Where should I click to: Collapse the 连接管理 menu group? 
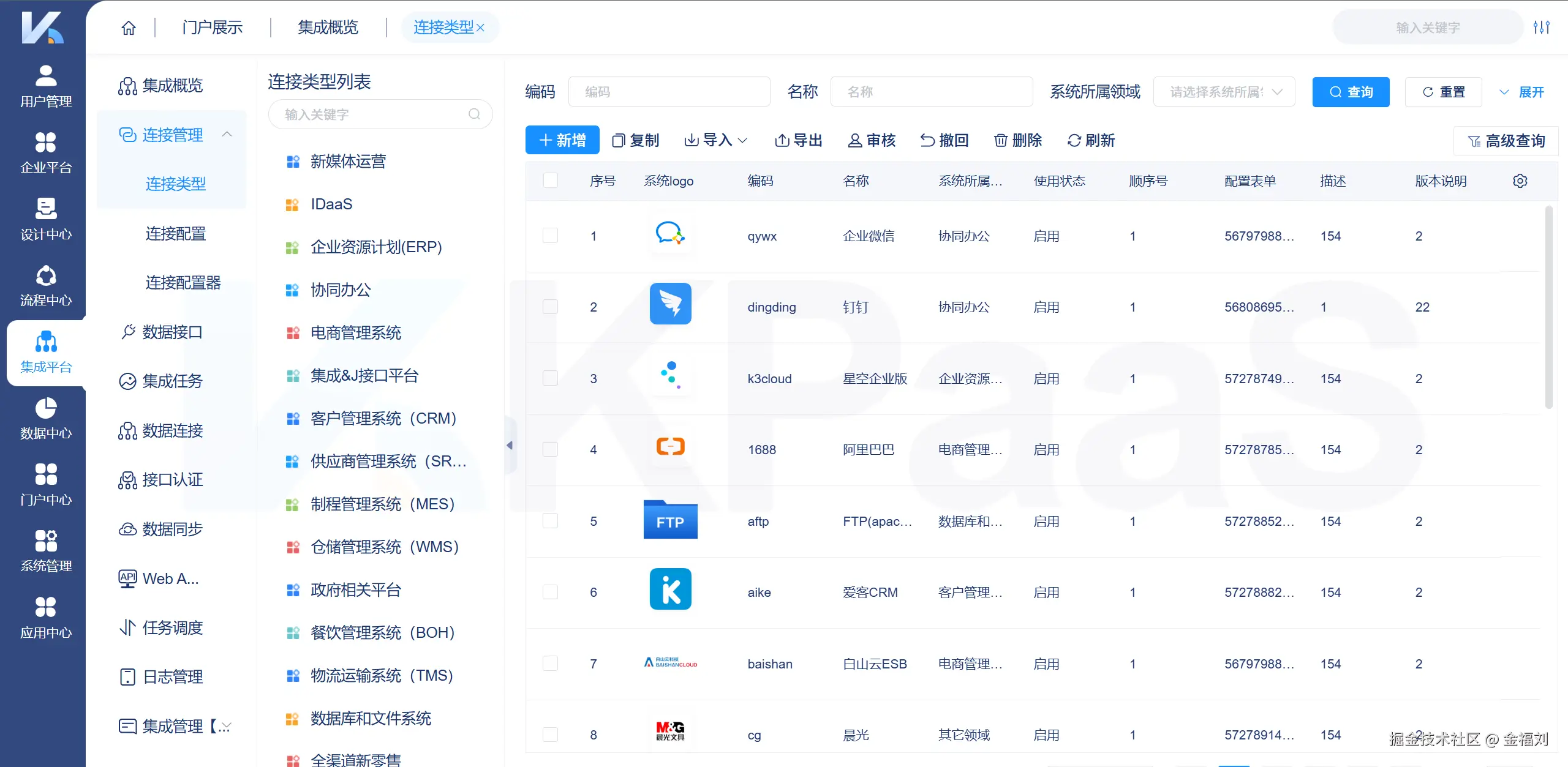[227, 134]
